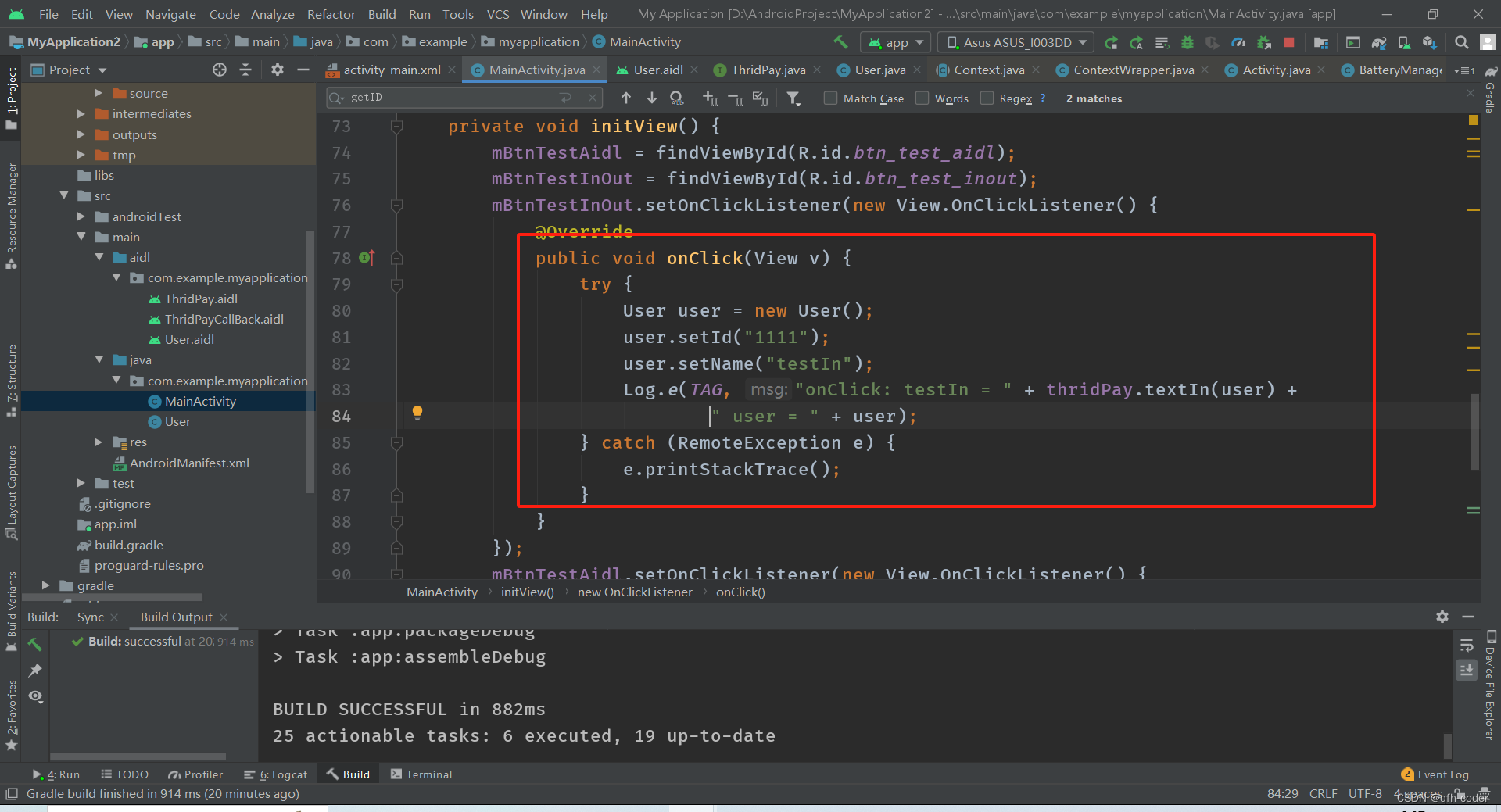
Task: Open the SDK Manager icon
Action: [x=1429, y=42]
